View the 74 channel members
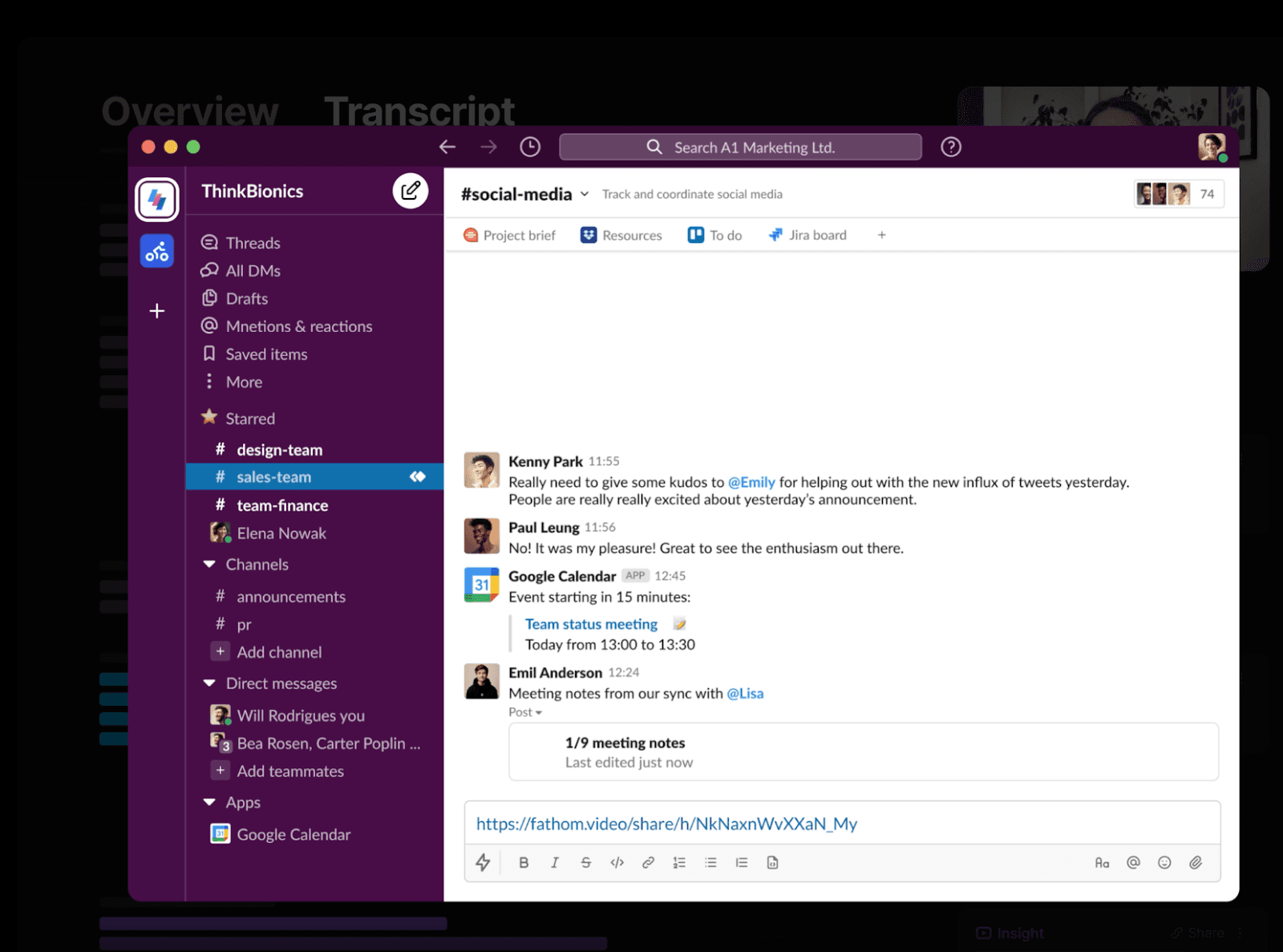Screen dimensions: 1283x952 click(1179, 194)
